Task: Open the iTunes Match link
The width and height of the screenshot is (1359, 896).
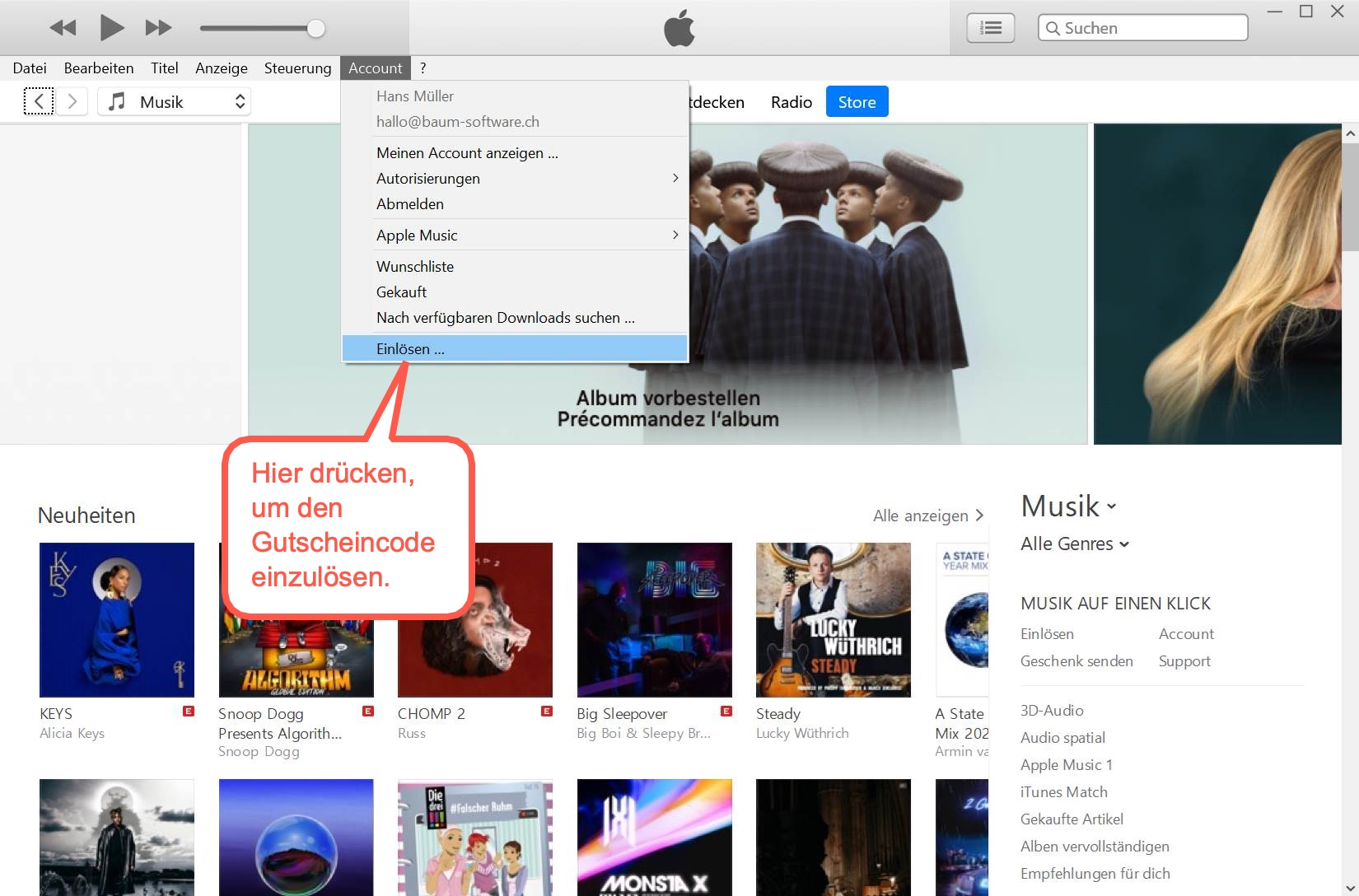Action: coord(1064,792)
